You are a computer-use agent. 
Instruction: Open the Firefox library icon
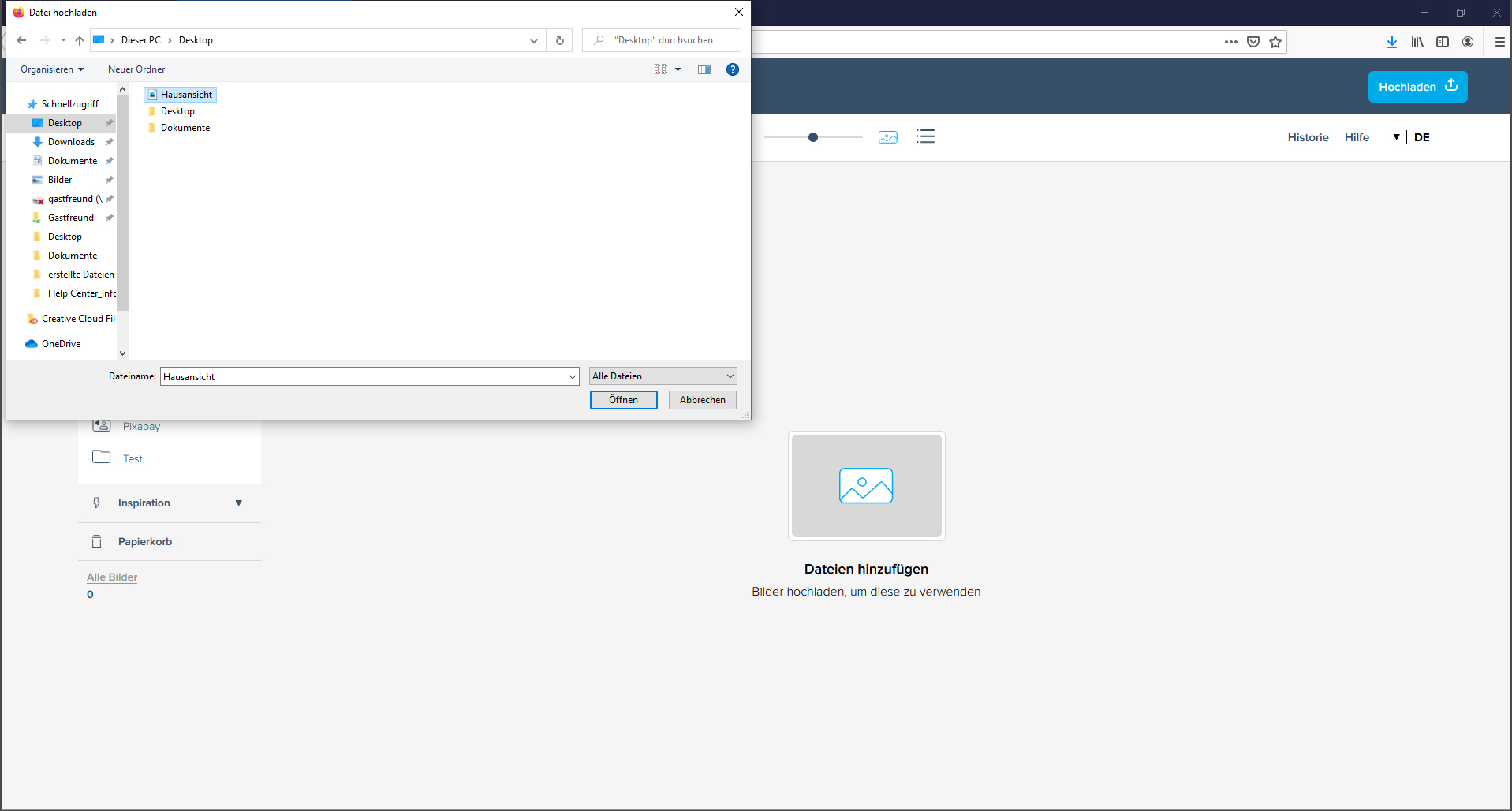point(1417,41)
